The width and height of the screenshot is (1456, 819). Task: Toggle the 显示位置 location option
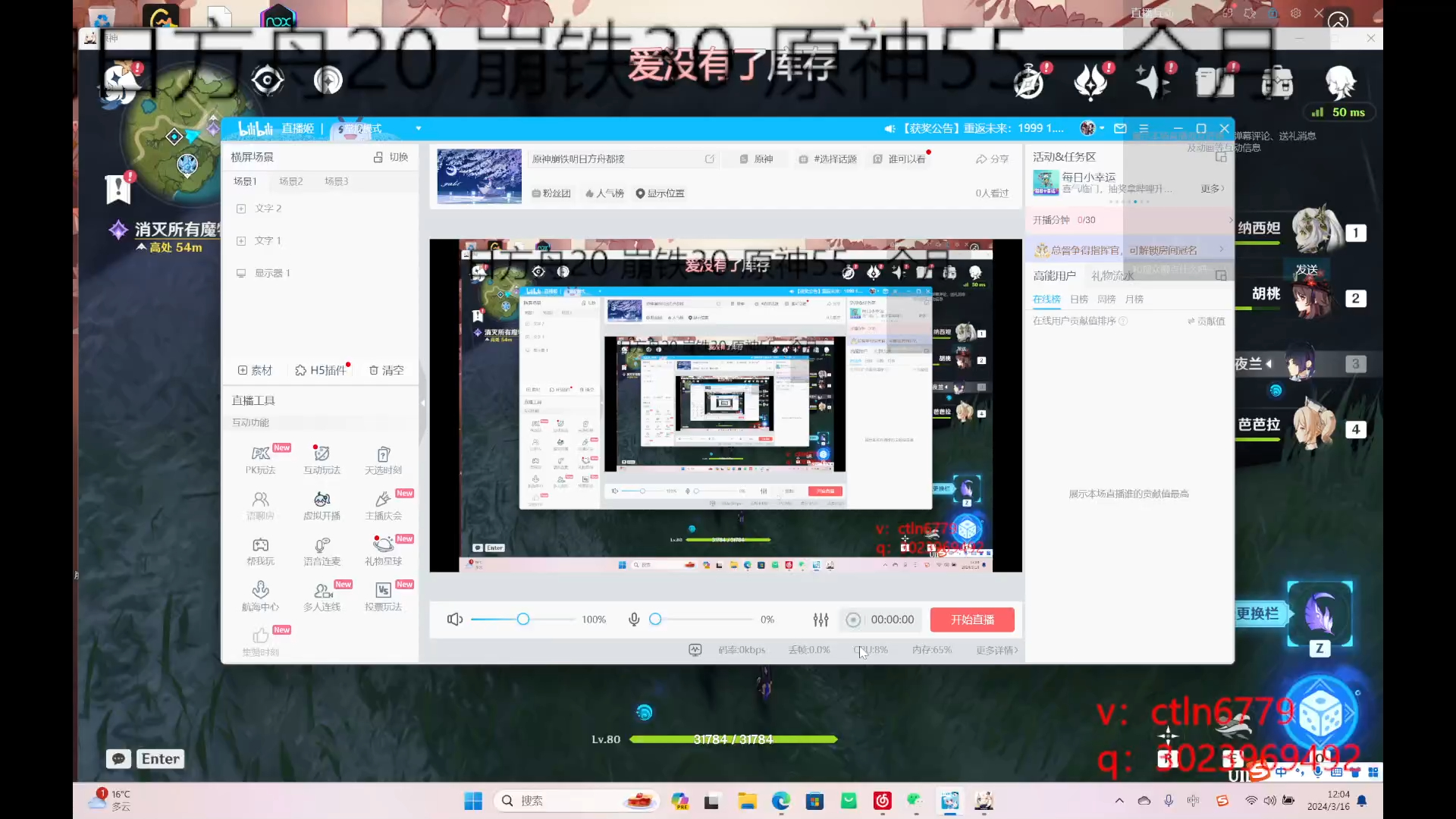tap(660, 193)
